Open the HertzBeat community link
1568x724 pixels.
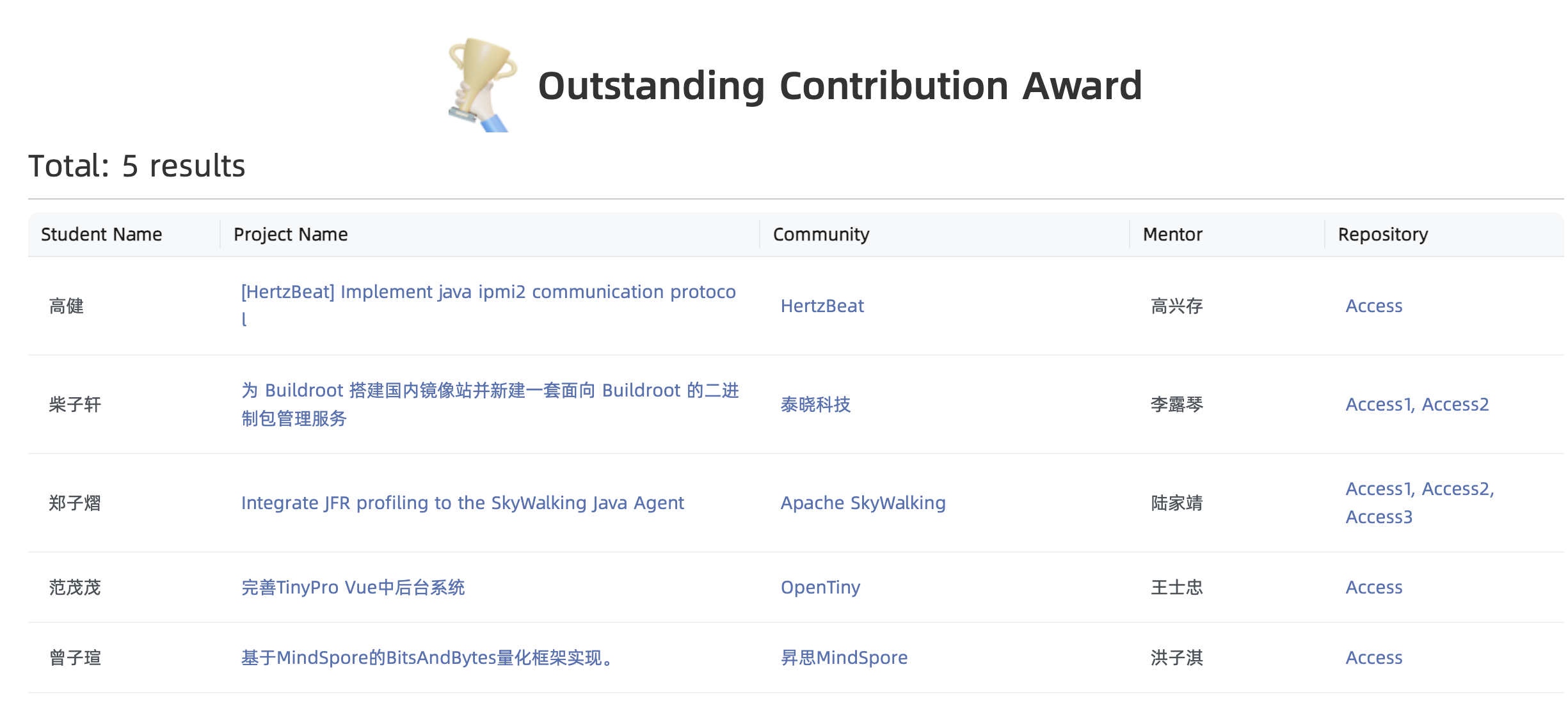pyautogui.click(x=822, y=306)
